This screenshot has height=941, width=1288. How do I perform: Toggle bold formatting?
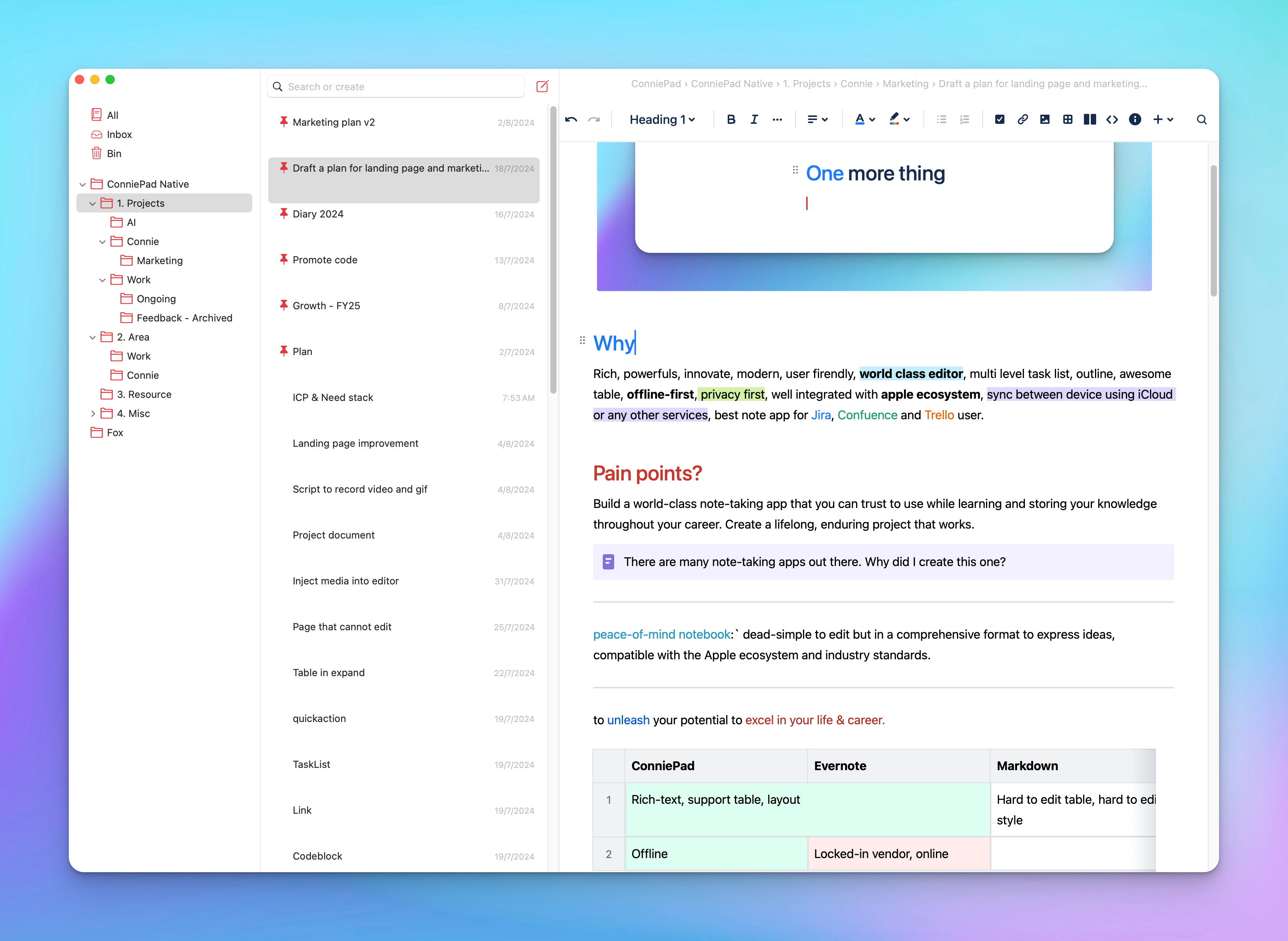pos(731,120)
